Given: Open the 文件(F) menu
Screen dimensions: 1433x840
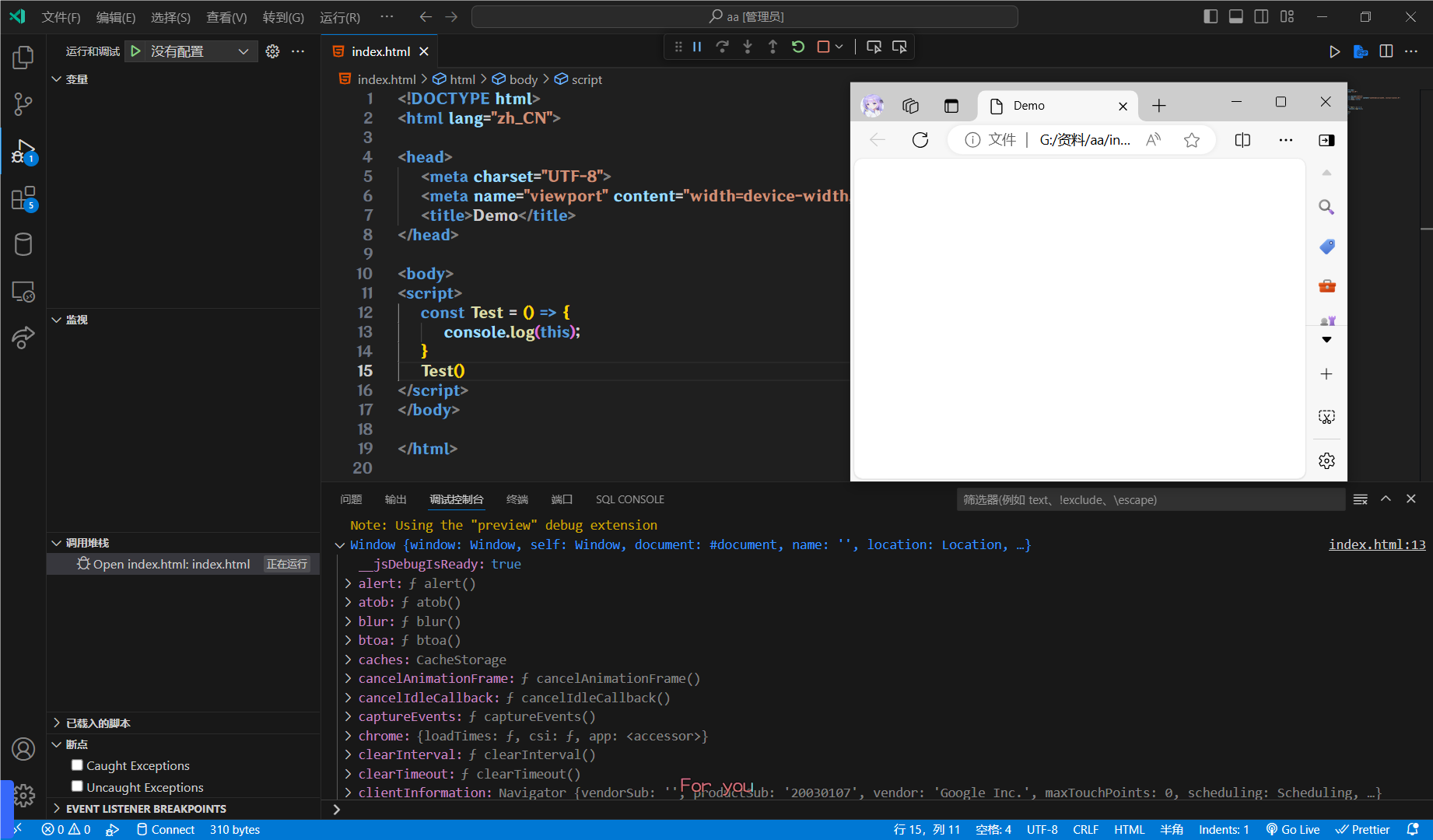Looking at the screenshot, I should click(61, 17).
